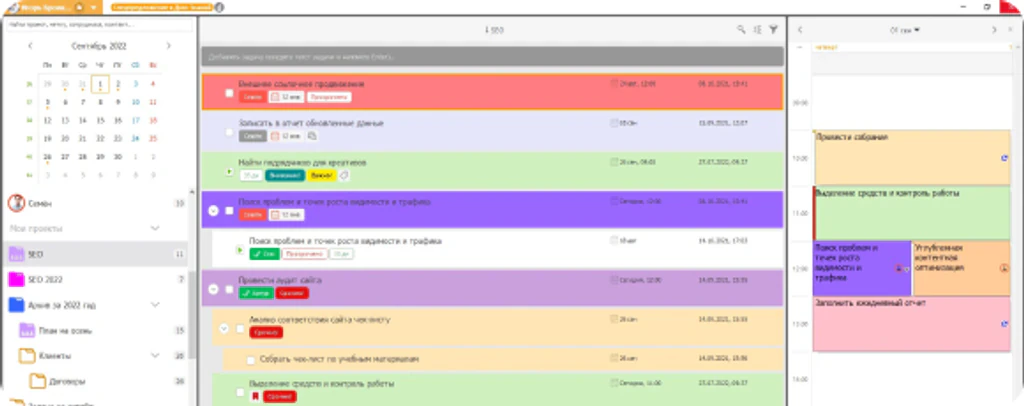Click the Просрочено tag in red task
Image resolution: width=1024 pixels, height=406 pixels.
point(328,97)
